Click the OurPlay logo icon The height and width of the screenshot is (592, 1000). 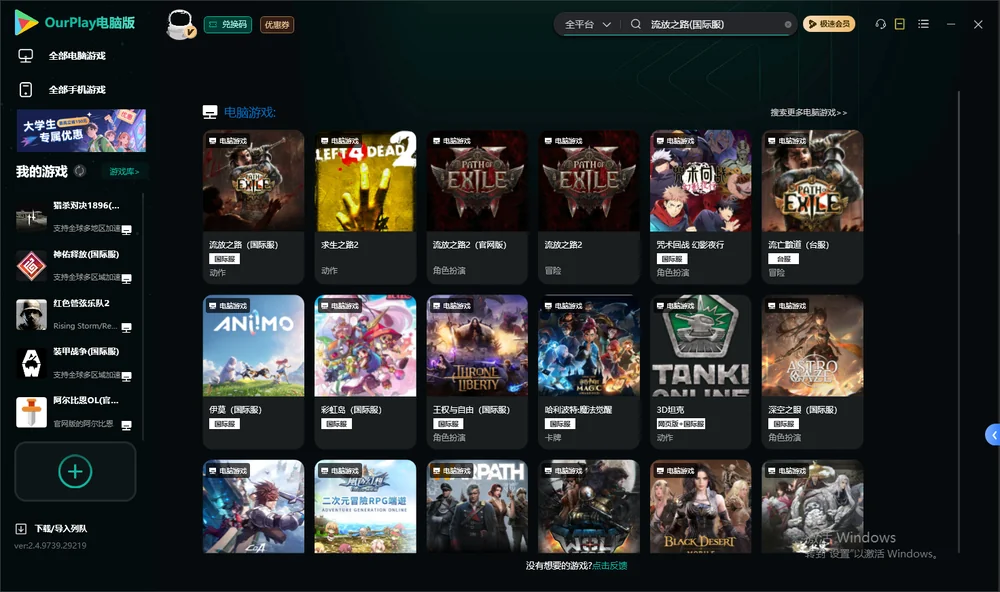click(x=26, y=22)
